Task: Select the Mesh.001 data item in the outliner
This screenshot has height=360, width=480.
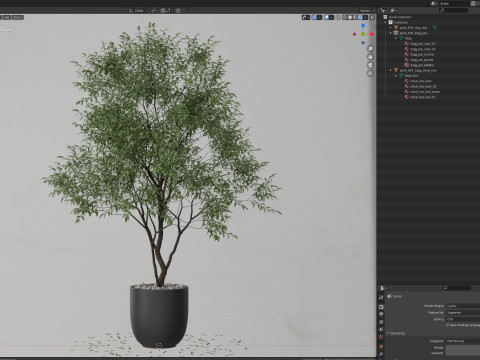Action: point(411,76)
